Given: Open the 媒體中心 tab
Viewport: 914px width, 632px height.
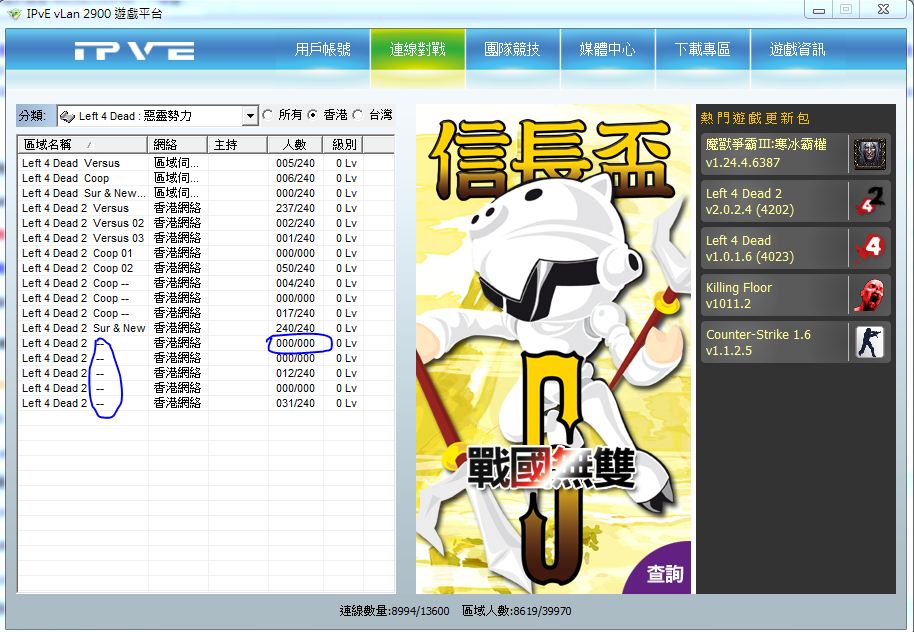Looking at the screenshot, I should 607,50.
